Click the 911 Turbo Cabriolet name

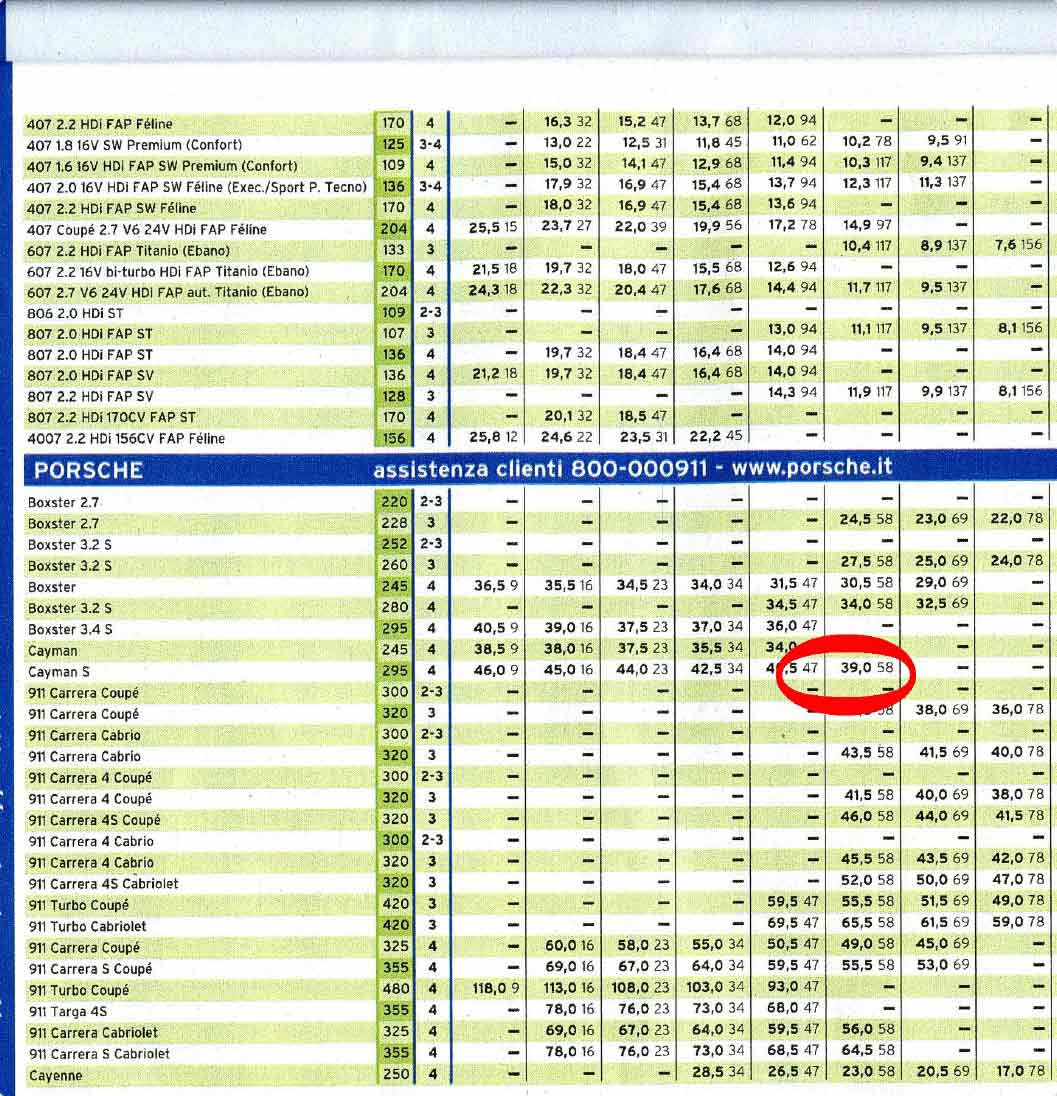(87, 926)
